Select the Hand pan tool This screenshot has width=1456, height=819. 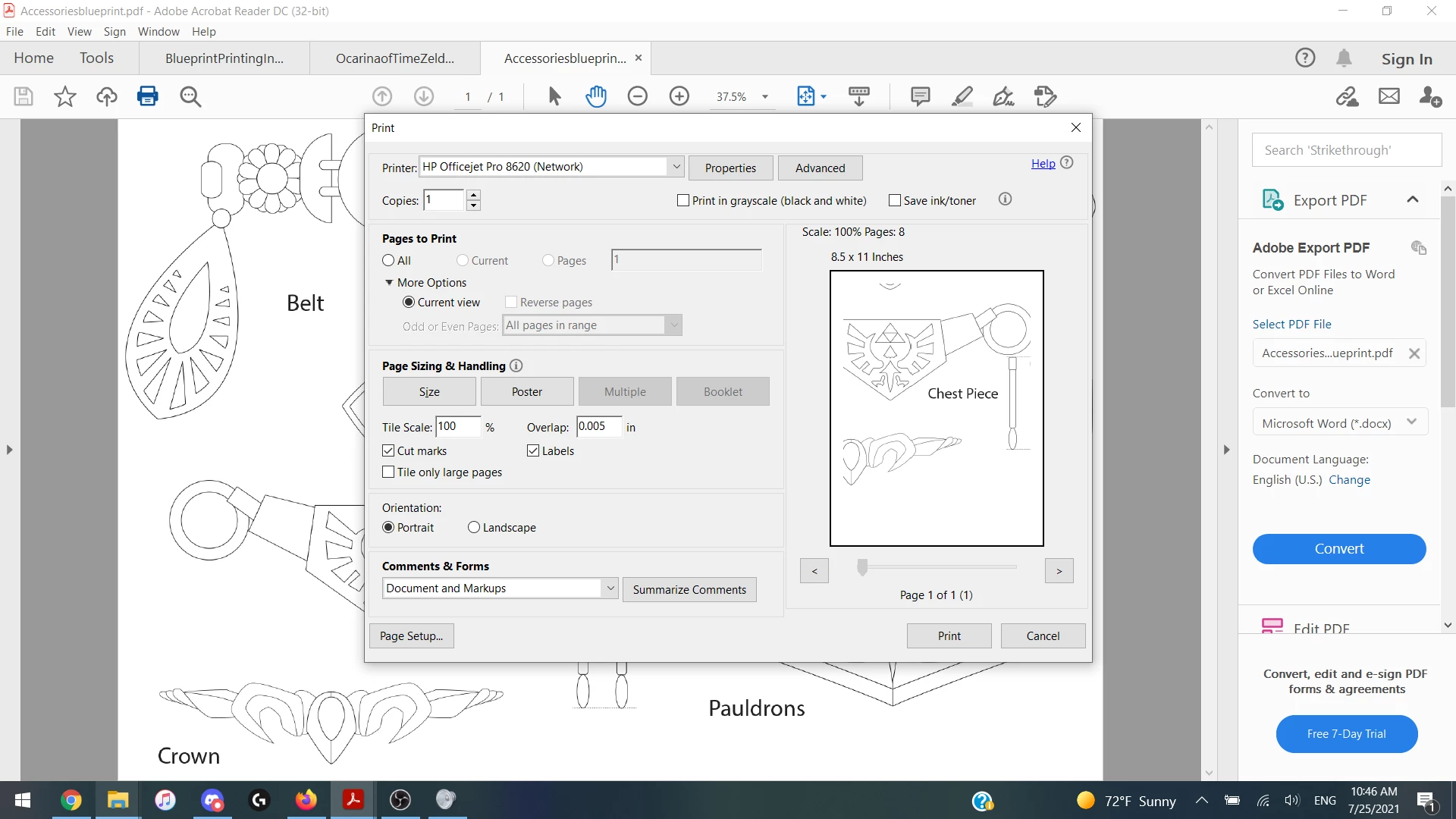click(596, 96)
